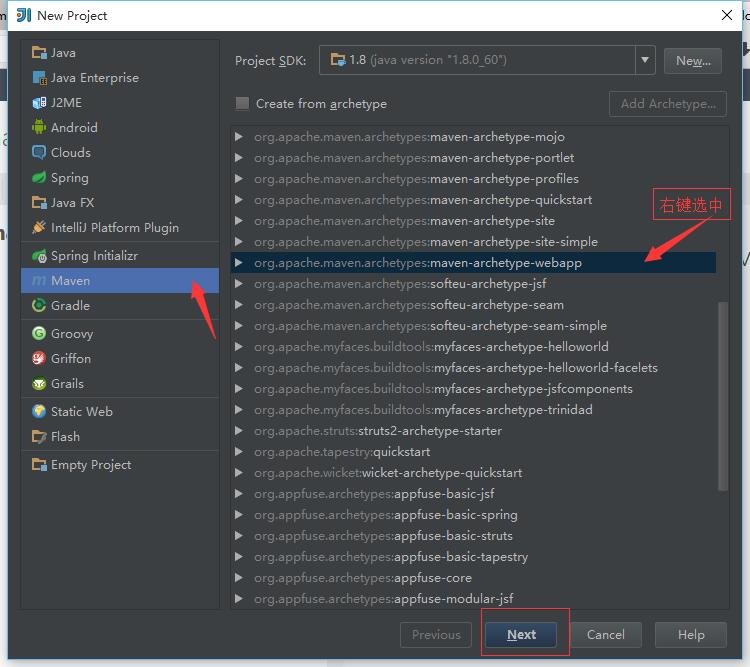Screen dimensions: 750x667
Task: Select myfaces-archetype-trinidad row
Action: point(473,410)
